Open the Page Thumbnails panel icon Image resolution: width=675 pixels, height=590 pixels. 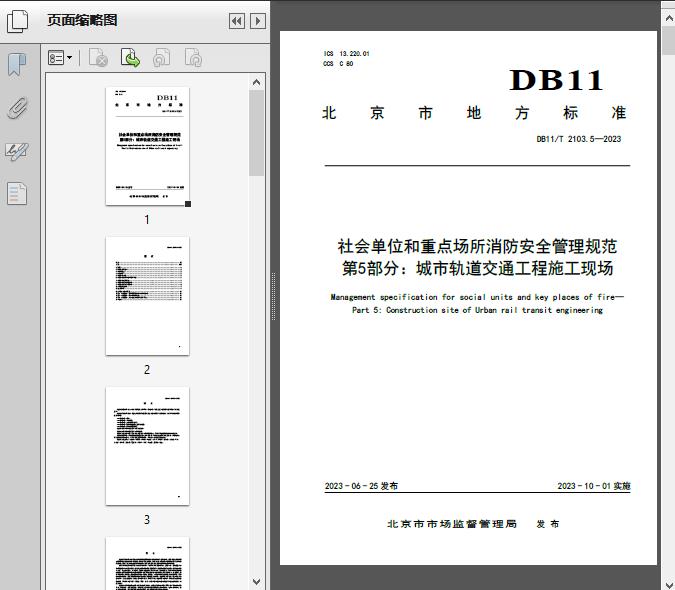click(17, 20)
